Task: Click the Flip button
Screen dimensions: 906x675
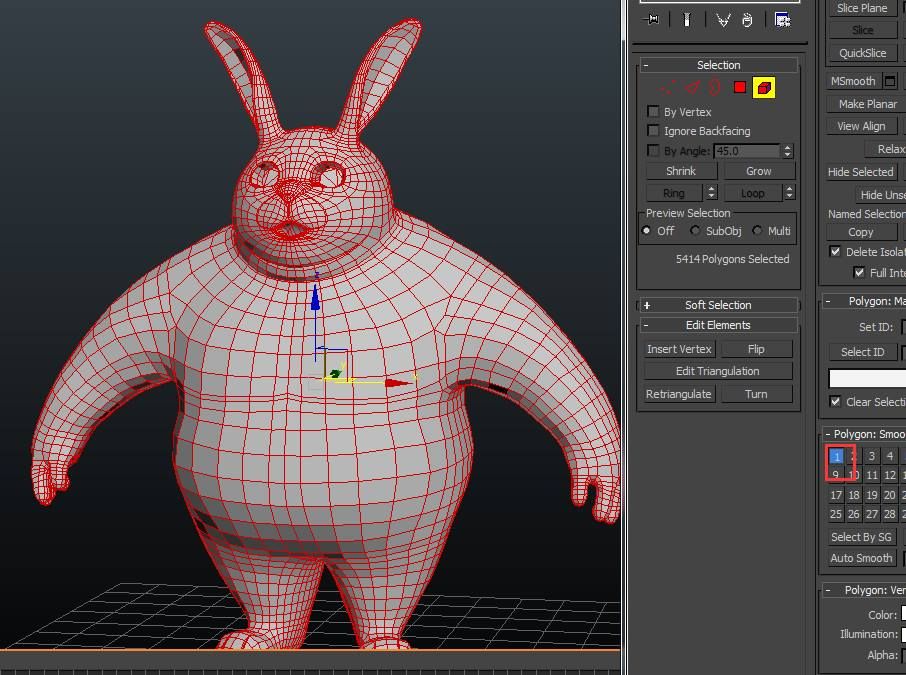Action: (756, 349)
